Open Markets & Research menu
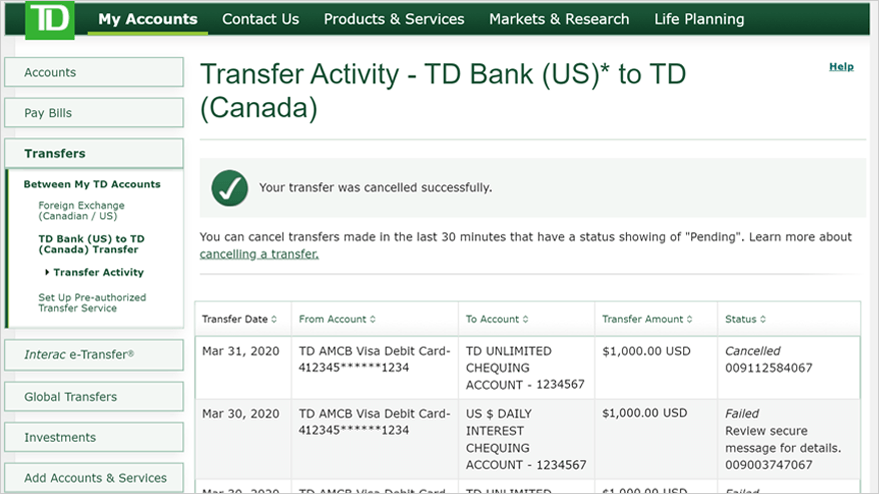Viewport: 879px width, 494px height. (559, 19)
